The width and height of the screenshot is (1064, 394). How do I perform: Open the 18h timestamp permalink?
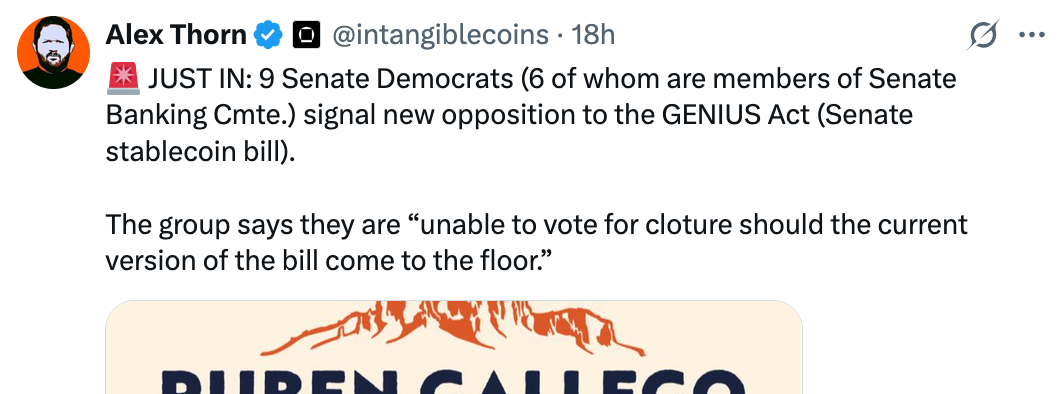pyautogui.click(x=594, y=35)
